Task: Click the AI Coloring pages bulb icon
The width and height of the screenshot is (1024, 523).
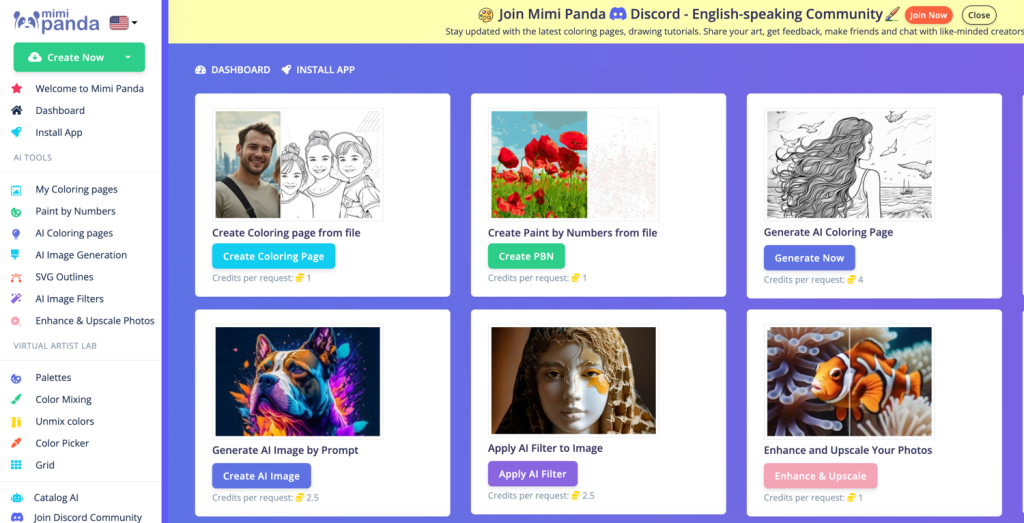Action: pyautogui.click(x=16, y=233)
